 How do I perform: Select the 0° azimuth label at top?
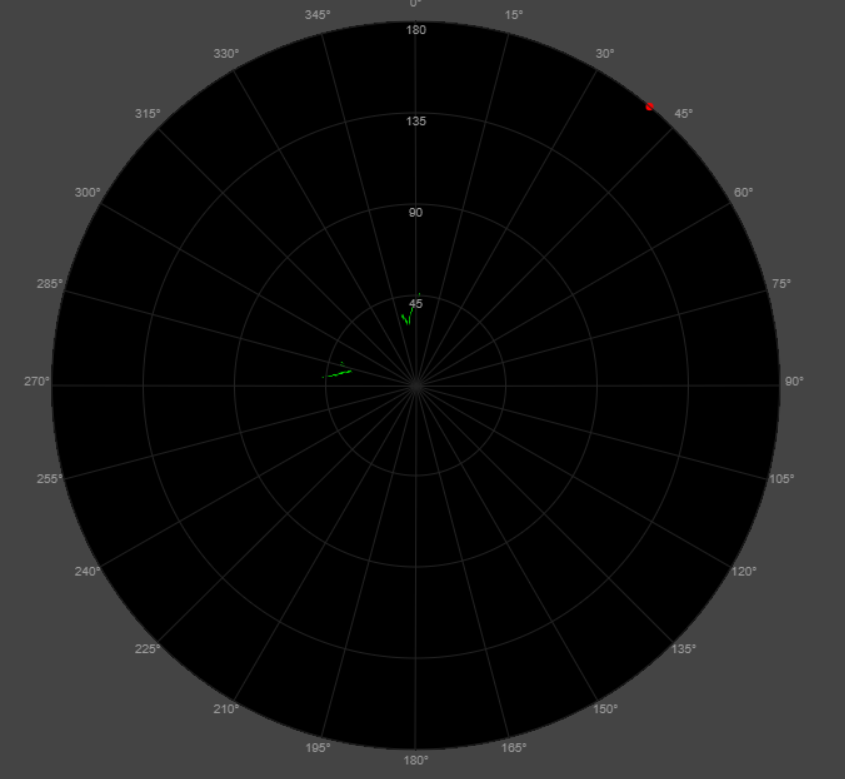pyautogui.click(x=416, y=5)
